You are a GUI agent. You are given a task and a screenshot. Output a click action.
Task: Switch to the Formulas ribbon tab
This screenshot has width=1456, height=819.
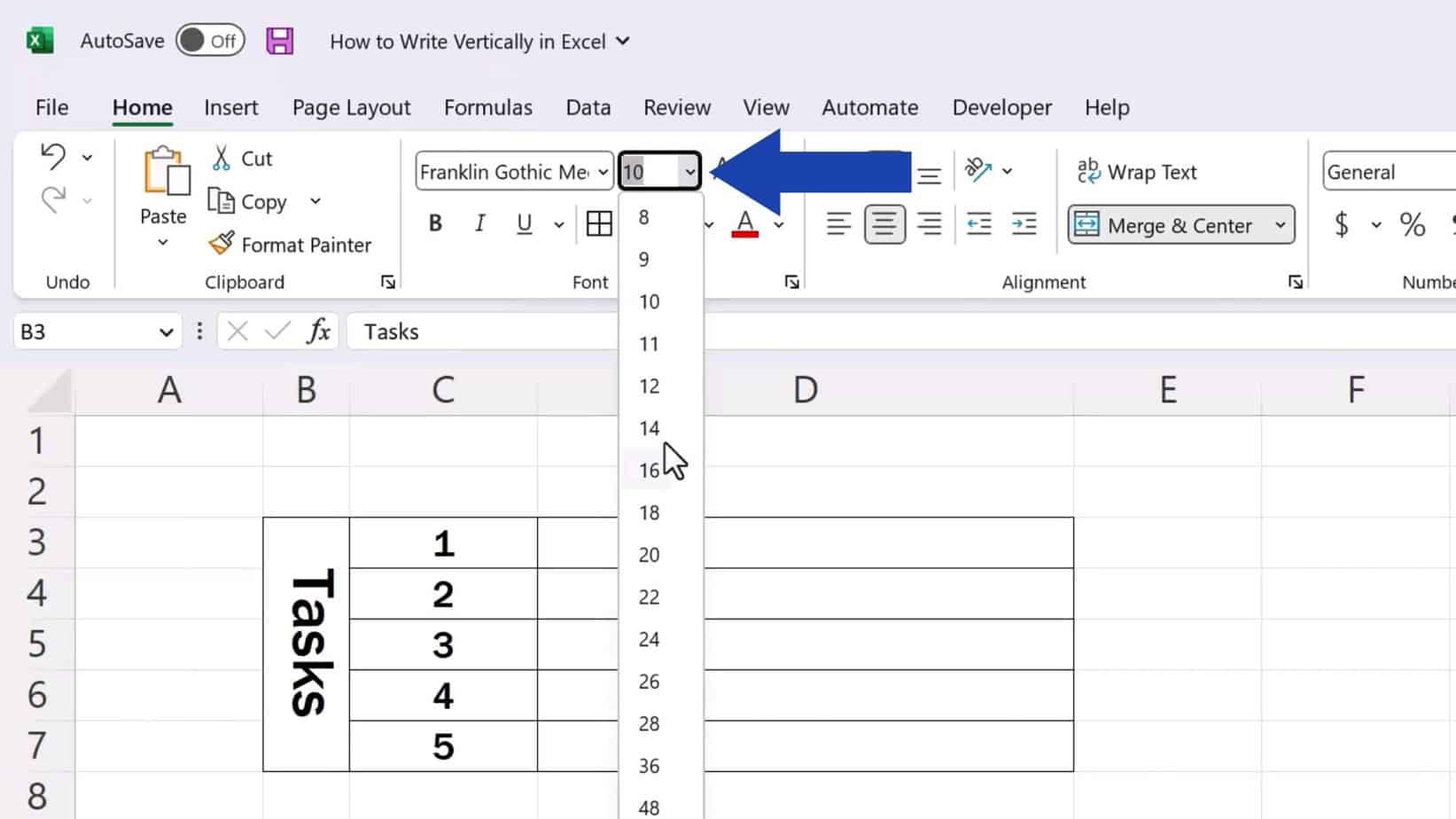pos(487,107)
